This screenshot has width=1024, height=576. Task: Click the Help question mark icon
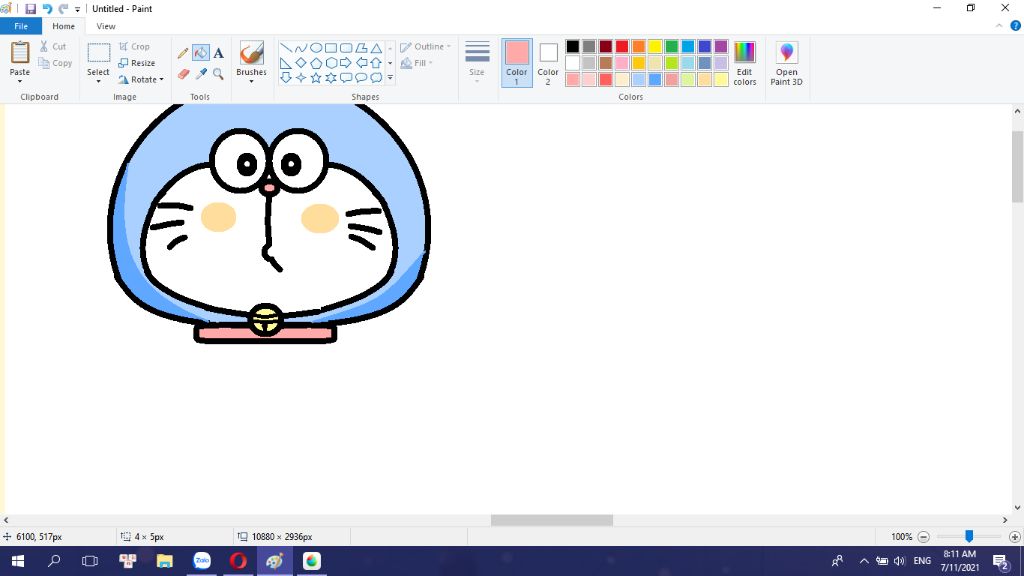point(1016,26)
